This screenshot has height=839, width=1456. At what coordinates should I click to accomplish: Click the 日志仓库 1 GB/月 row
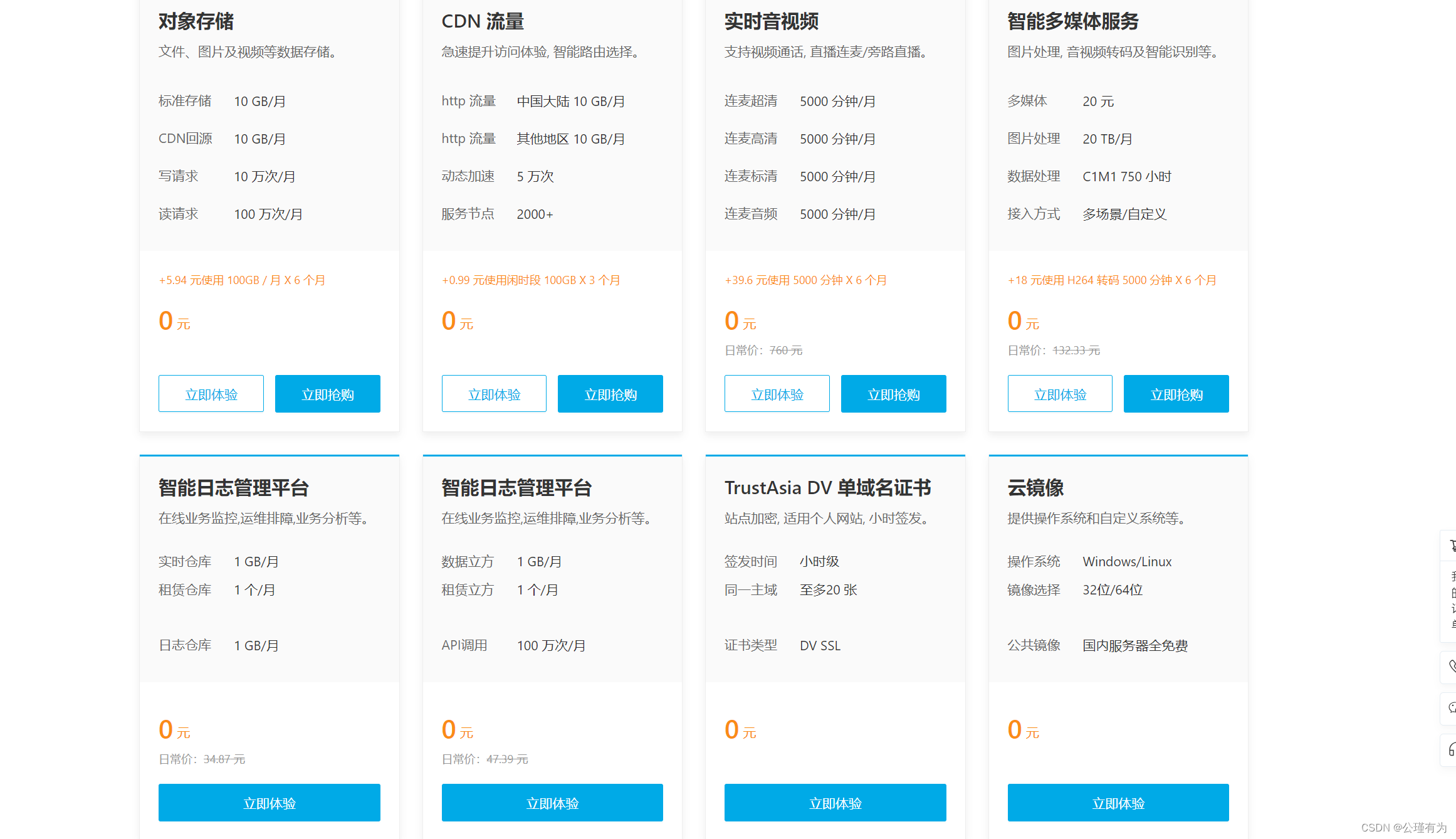(x=219, y=645)
